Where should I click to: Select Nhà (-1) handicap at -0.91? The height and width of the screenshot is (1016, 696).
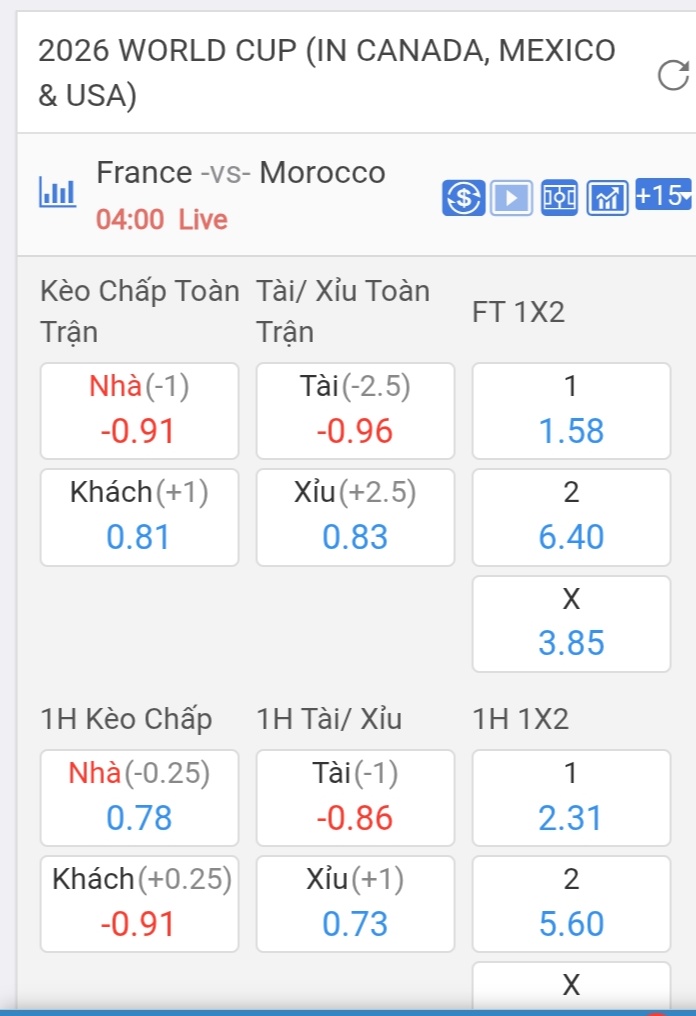(x=139, y=411)
